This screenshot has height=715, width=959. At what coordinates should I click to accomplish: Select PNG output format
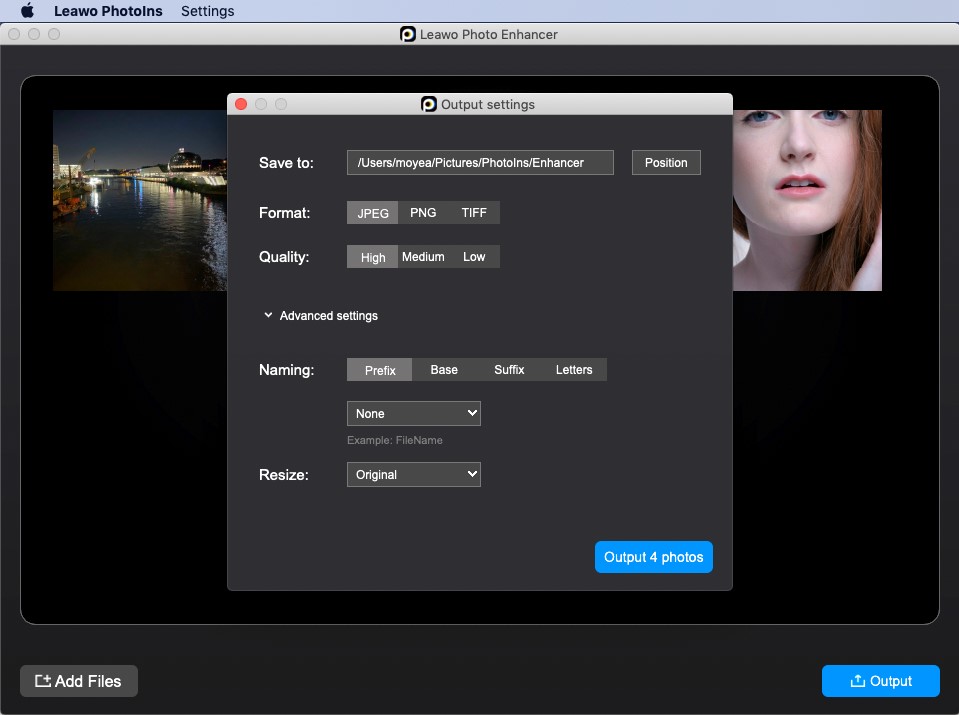423,213
